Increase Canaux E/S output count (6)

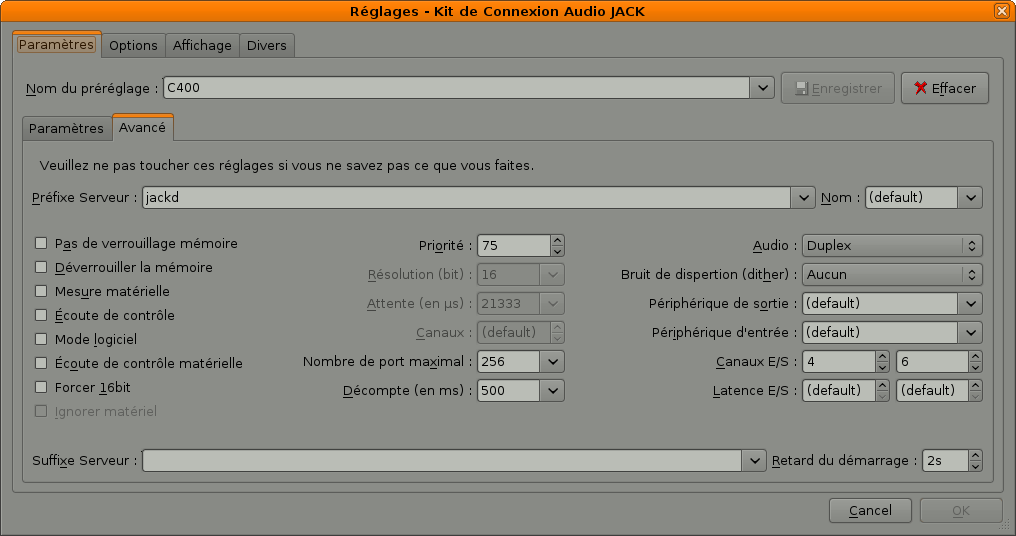[x=975, y=356]
